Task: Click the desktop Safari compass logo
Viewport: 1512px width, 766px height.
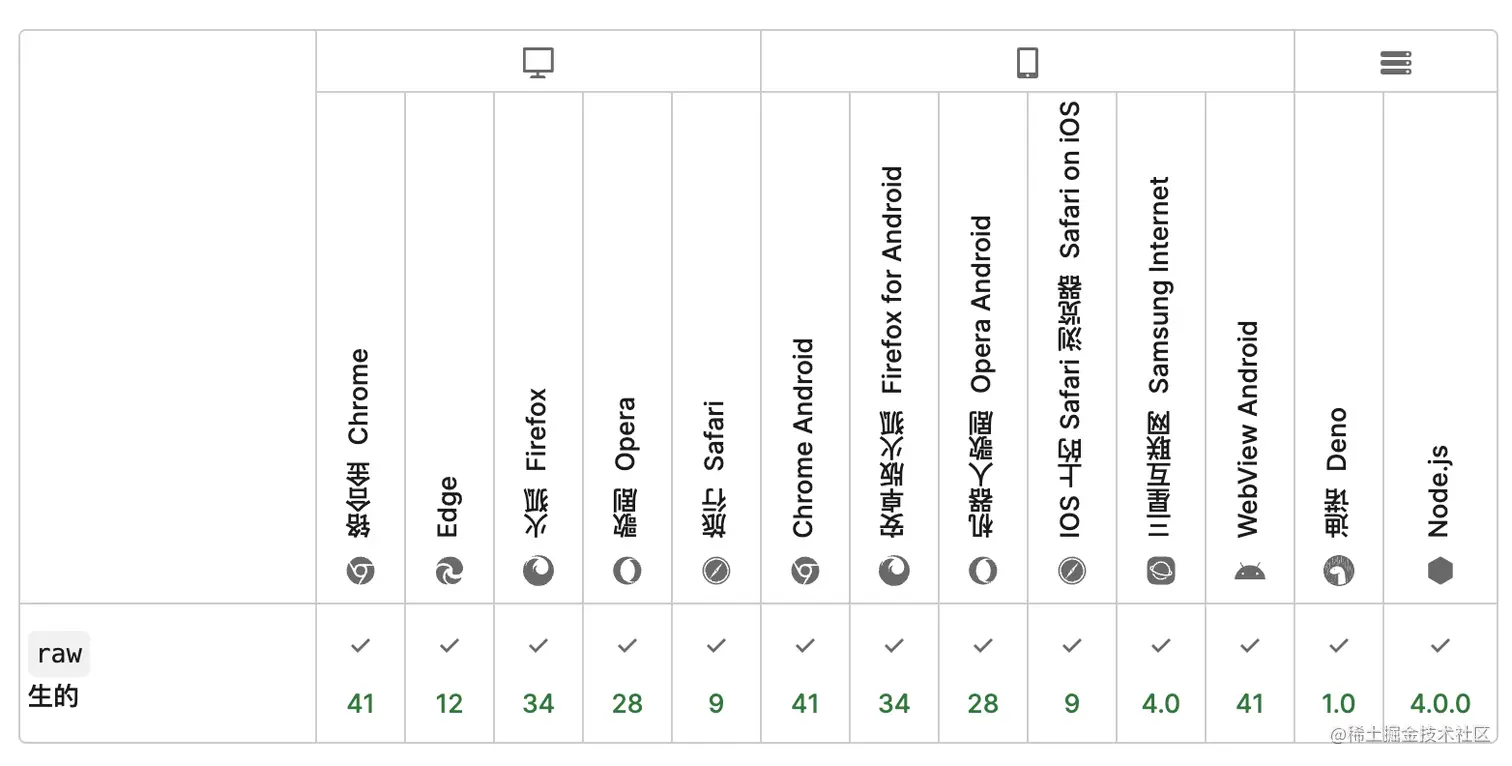Action: 716,571
